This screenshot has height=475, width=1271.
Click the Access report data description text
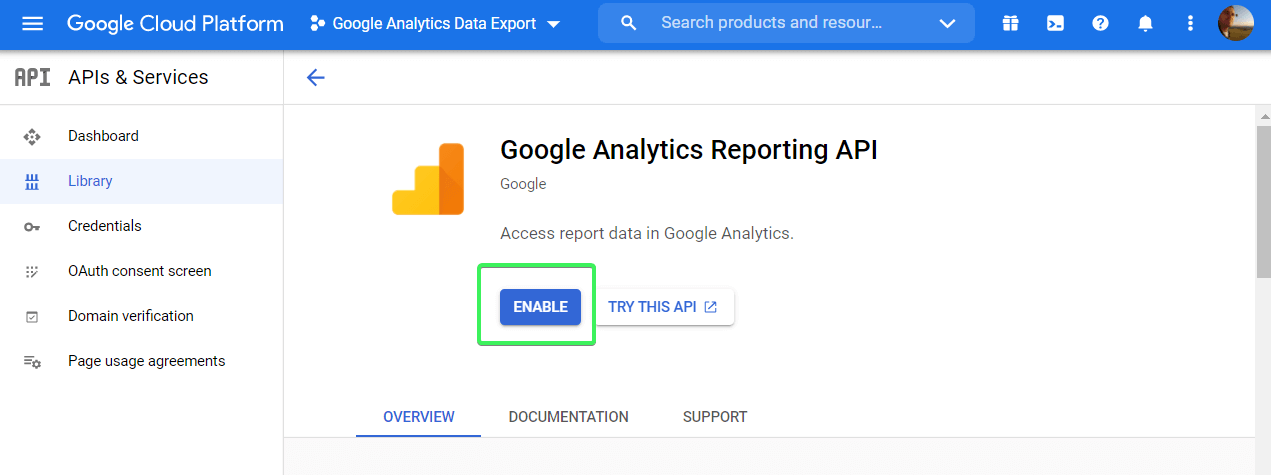click(x=646, y=233)
